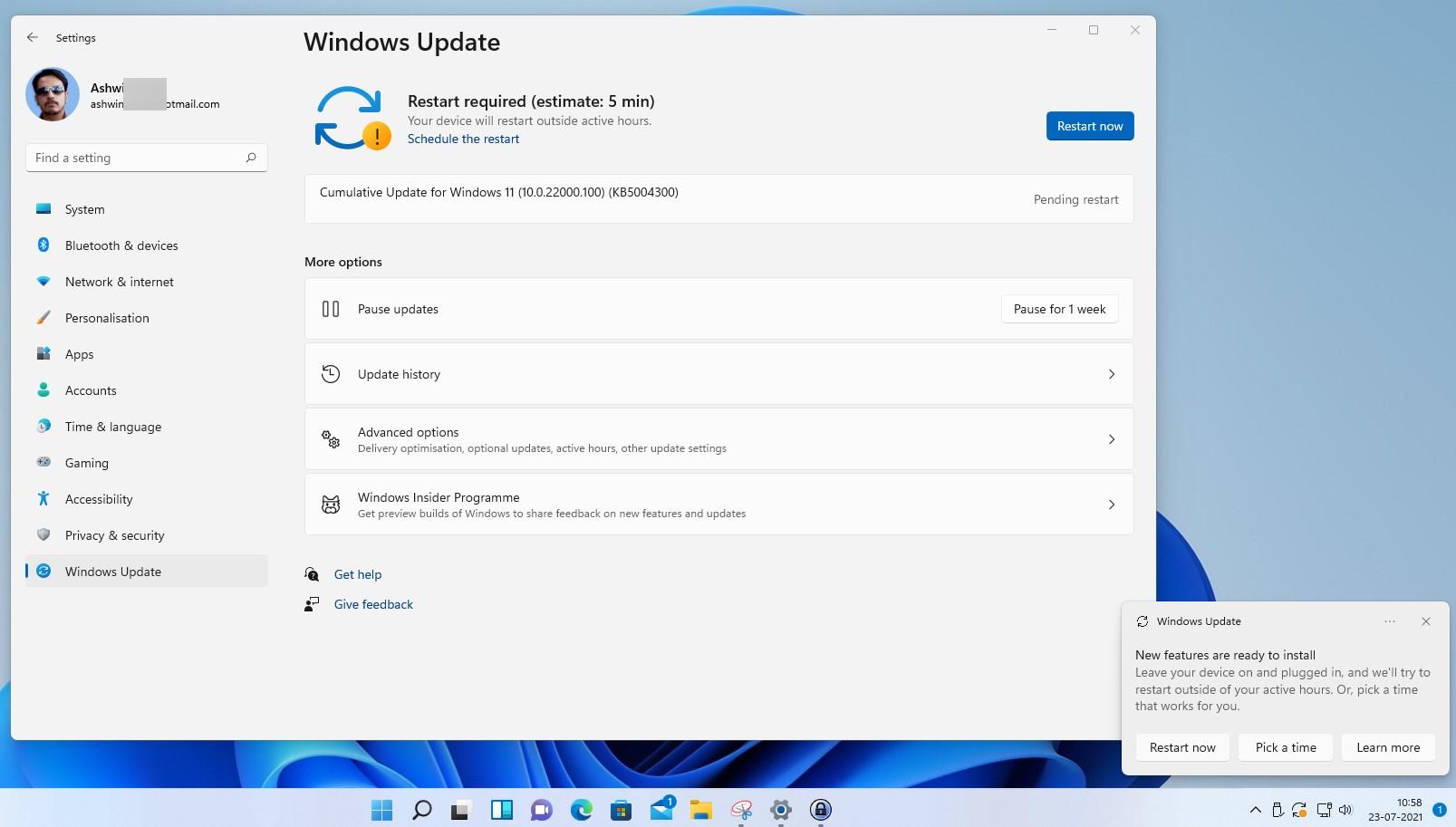This screenshot has height=827, width=1456.
Task: Click the Cumulative Update KB5004300 entry
Action: [719, 198]
